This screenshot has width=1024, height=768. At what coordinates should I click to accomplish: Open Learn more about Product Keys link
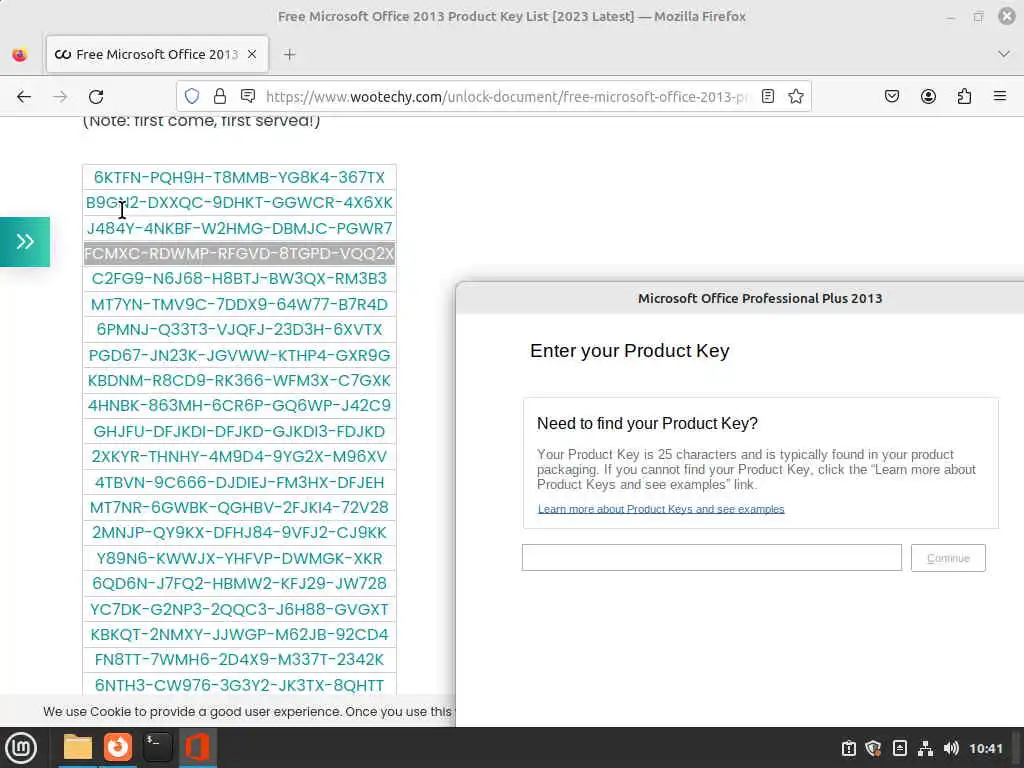click(x=661, y=509)
